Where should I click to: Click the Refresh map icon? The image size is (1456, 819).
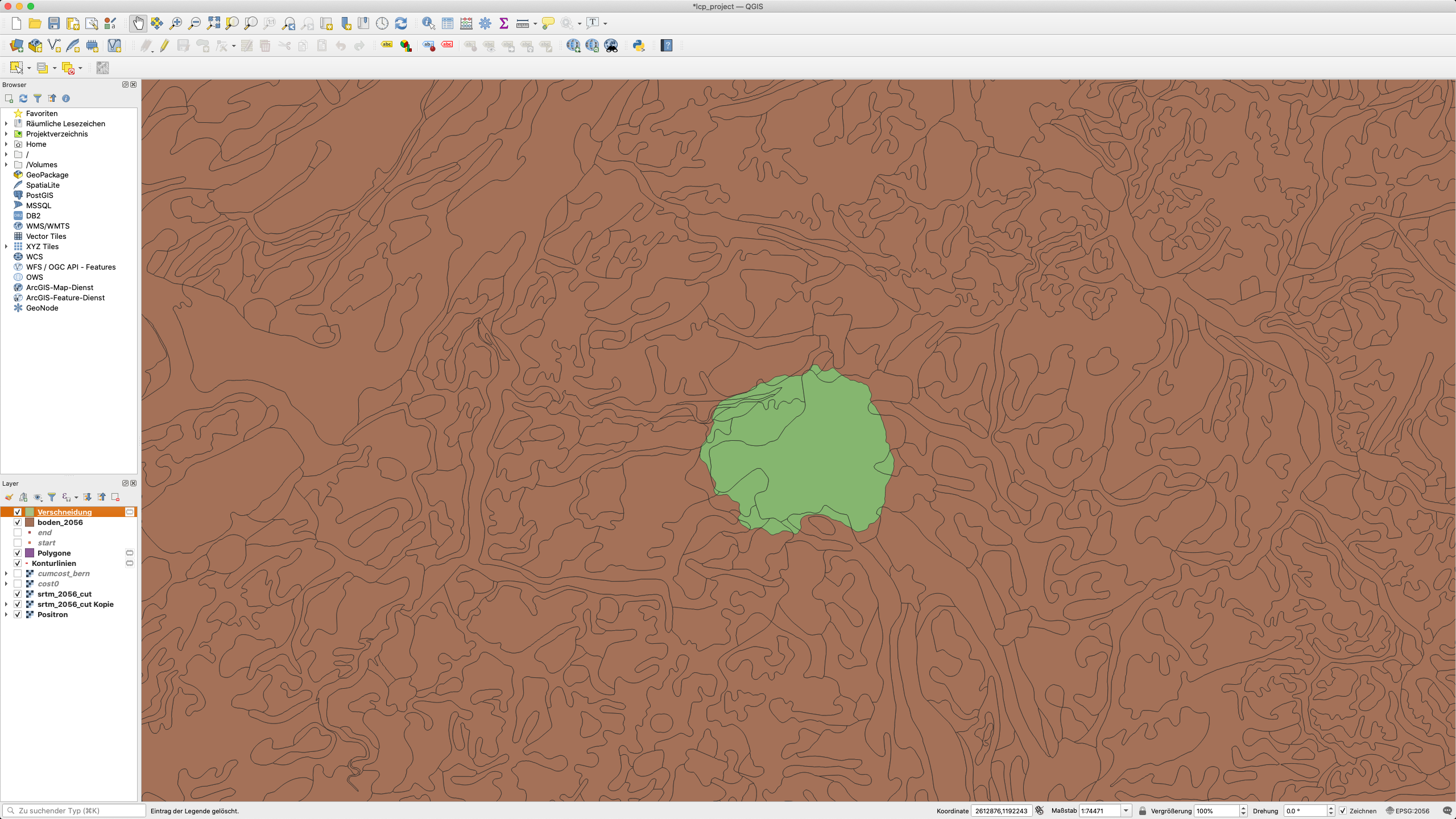(x=401, y=23)
